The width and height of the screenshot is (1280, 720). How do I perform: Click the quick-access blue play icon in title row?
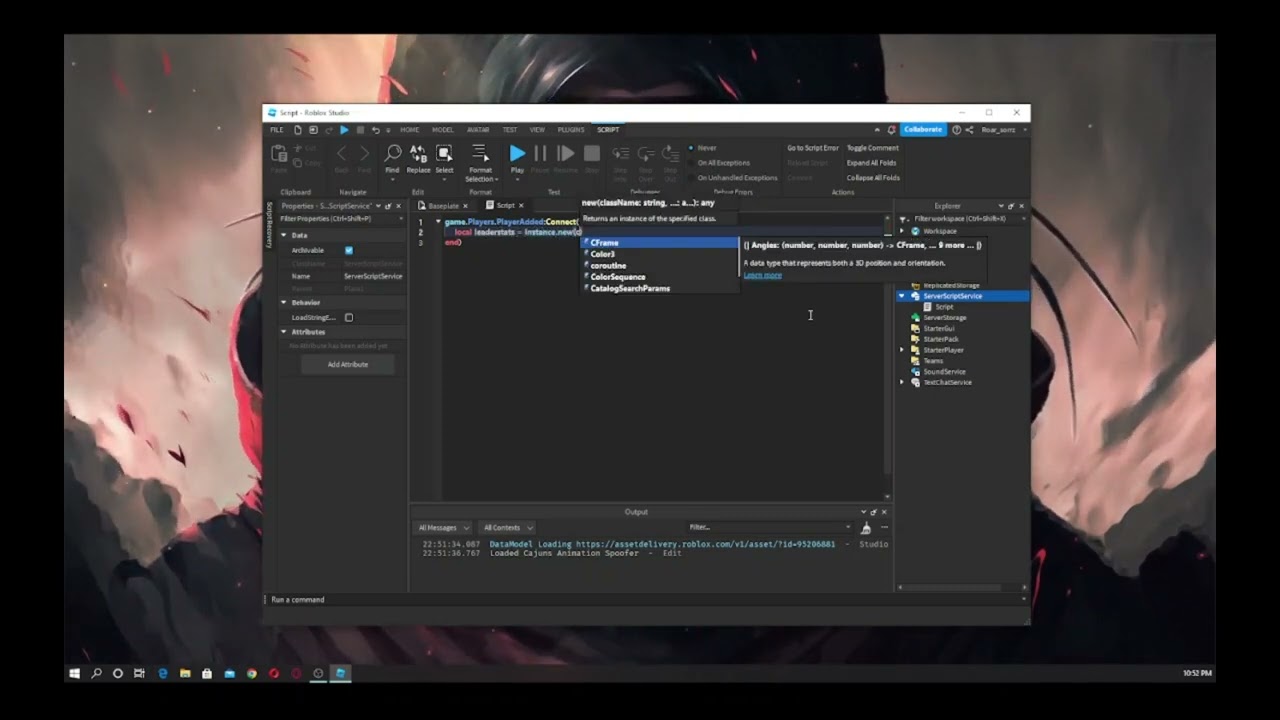point(344,130)
